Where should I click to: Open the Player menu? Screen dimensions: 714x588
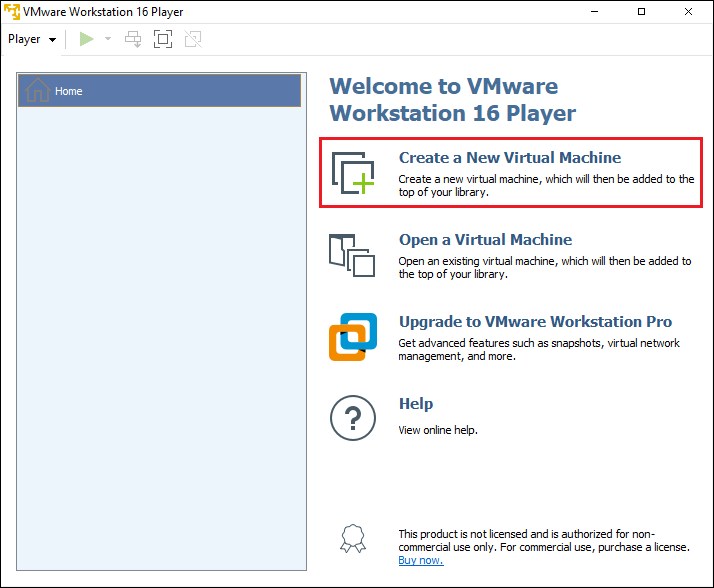pos(31,39)
